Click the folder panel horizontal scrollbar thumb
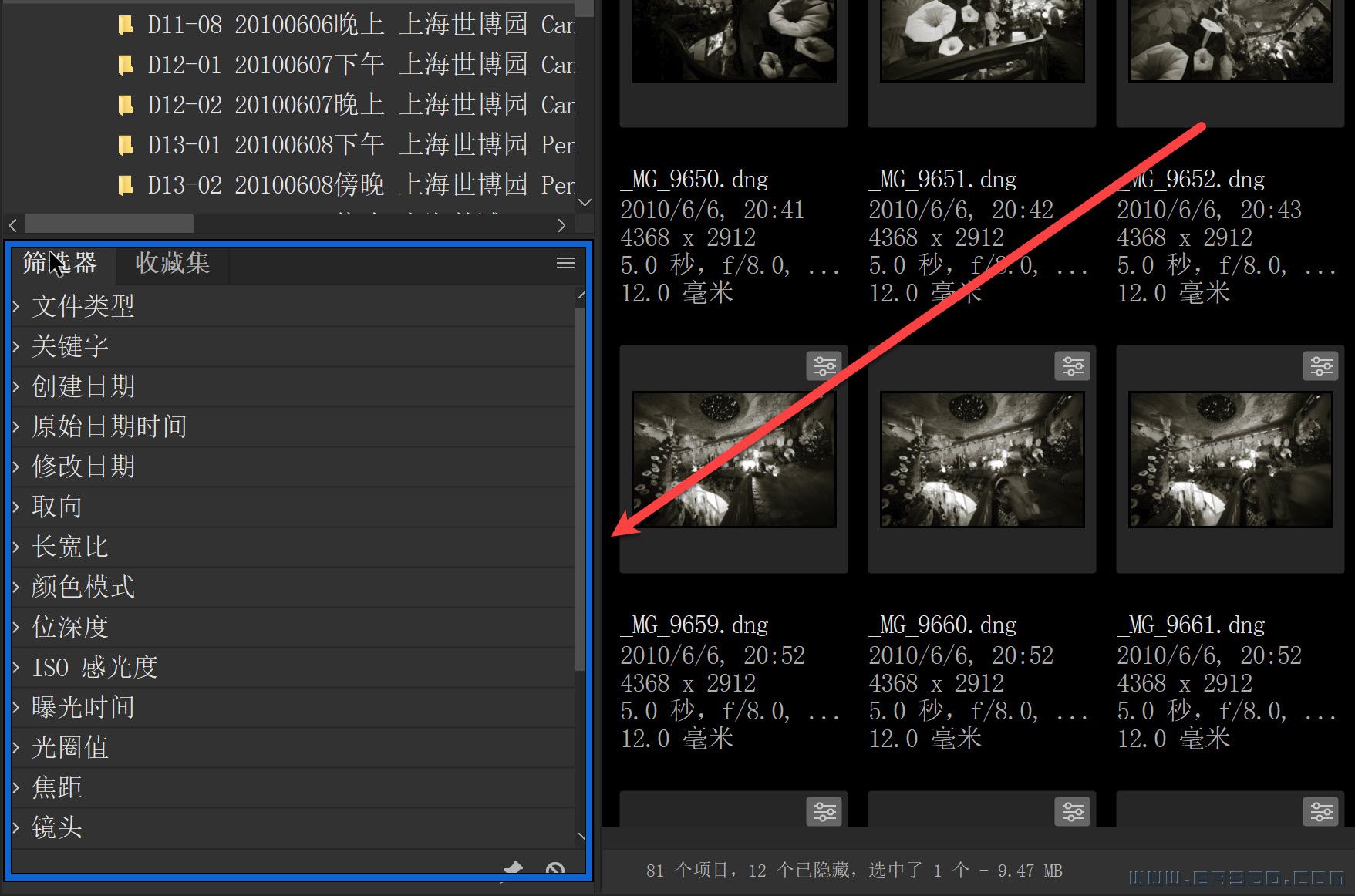 (109, 224)
